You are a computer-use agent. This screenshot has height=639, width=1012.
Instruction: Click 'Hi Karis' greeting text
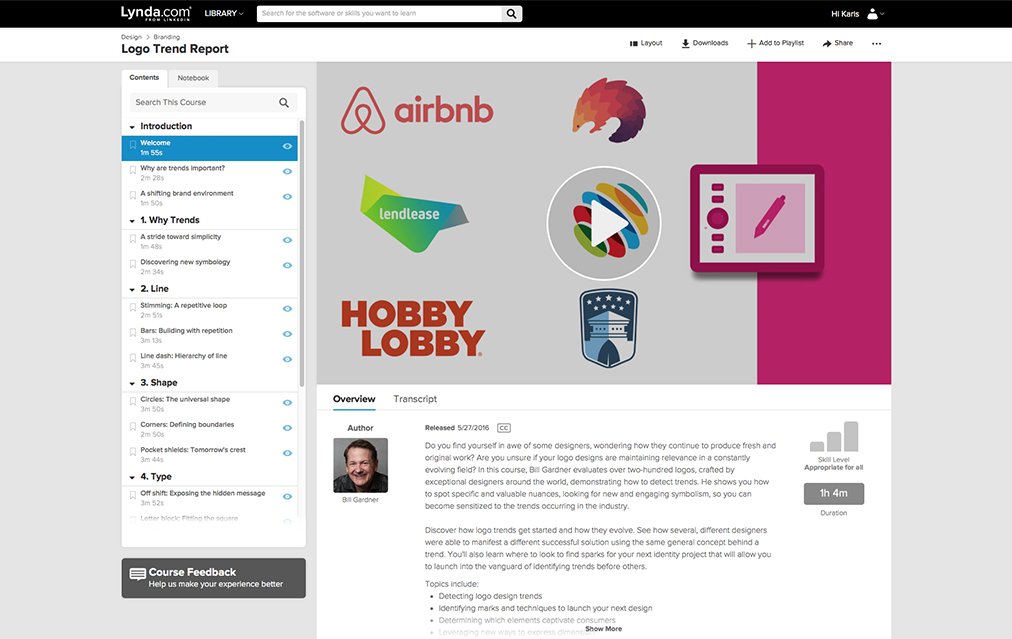point(845,14)
